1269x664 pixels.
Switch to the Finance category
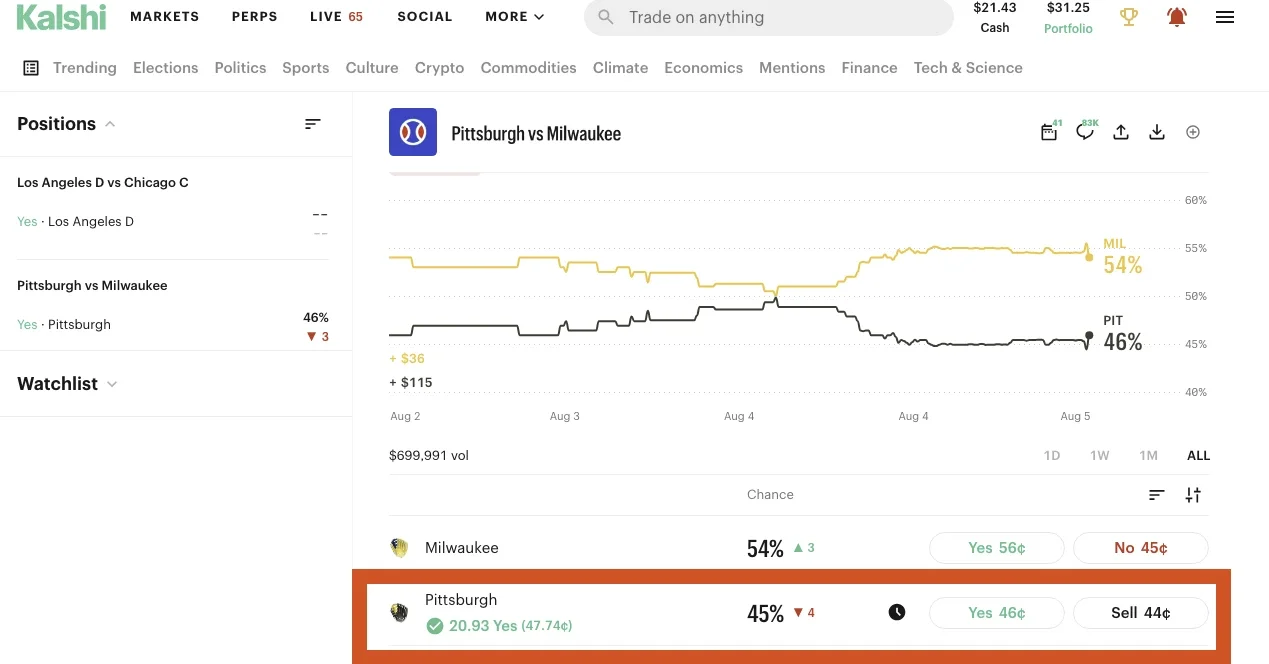(869, 68)
